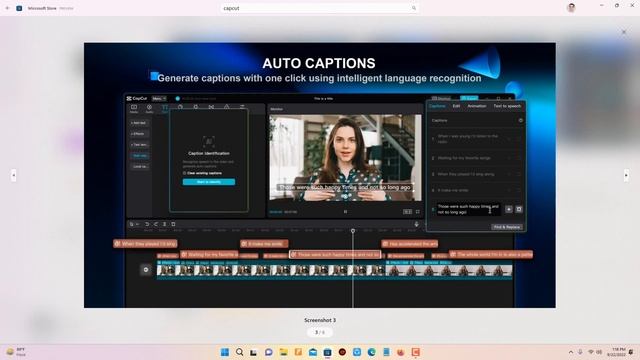
Task: Click the Auto Captions screenshot image
Action: pyautogui.click(x=320, y=175)
